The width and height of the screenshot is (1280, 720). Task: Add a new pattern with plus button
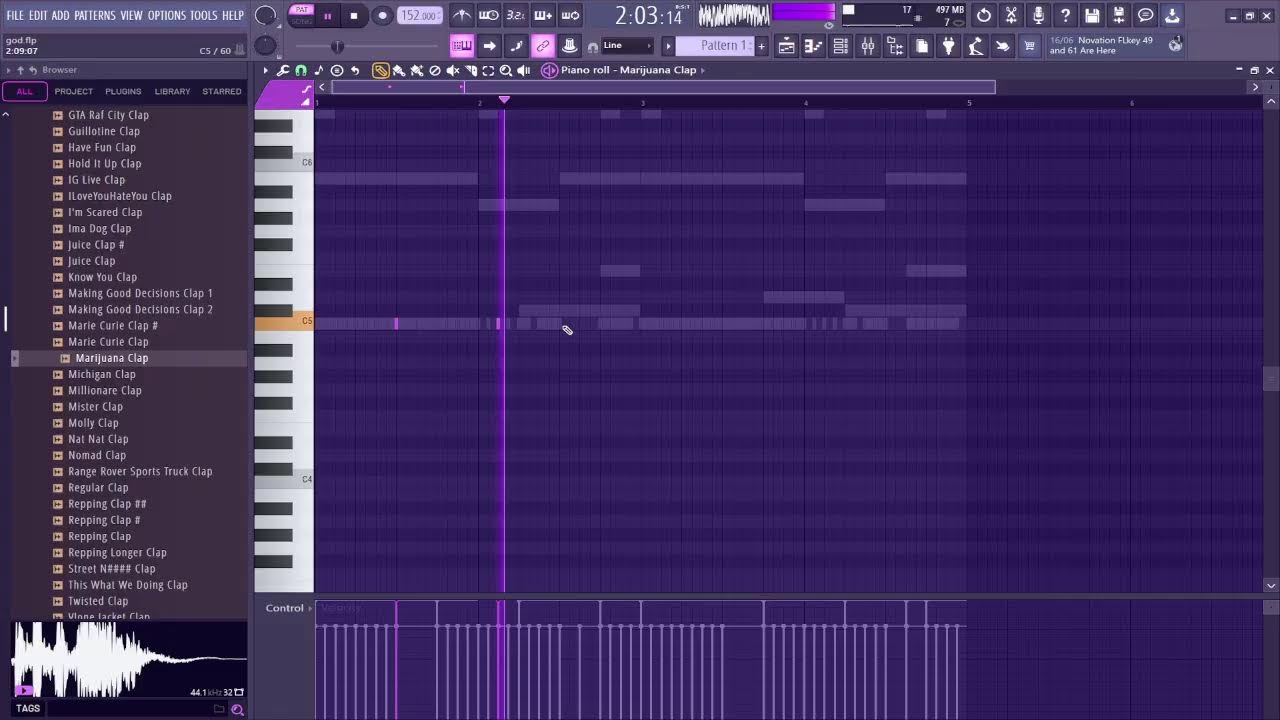(x=761, y=46)
